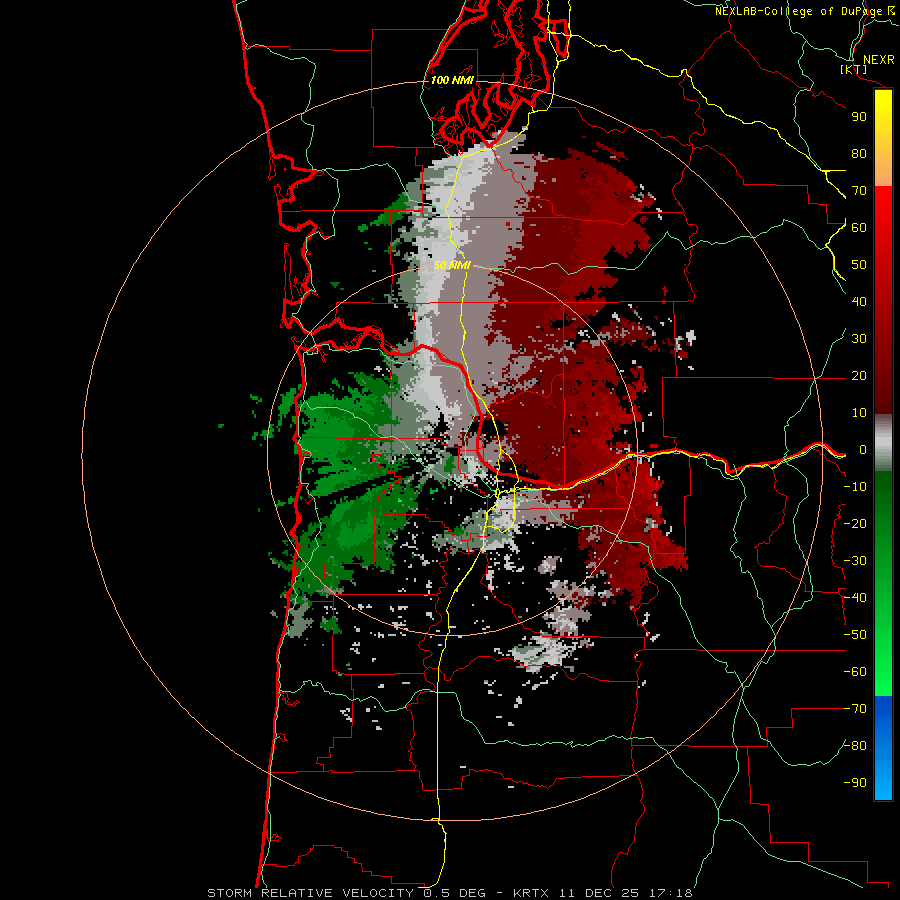900x900 pixels.
Task: Click the 90 value on the velocity scale
Action: (x=859, y=117)
